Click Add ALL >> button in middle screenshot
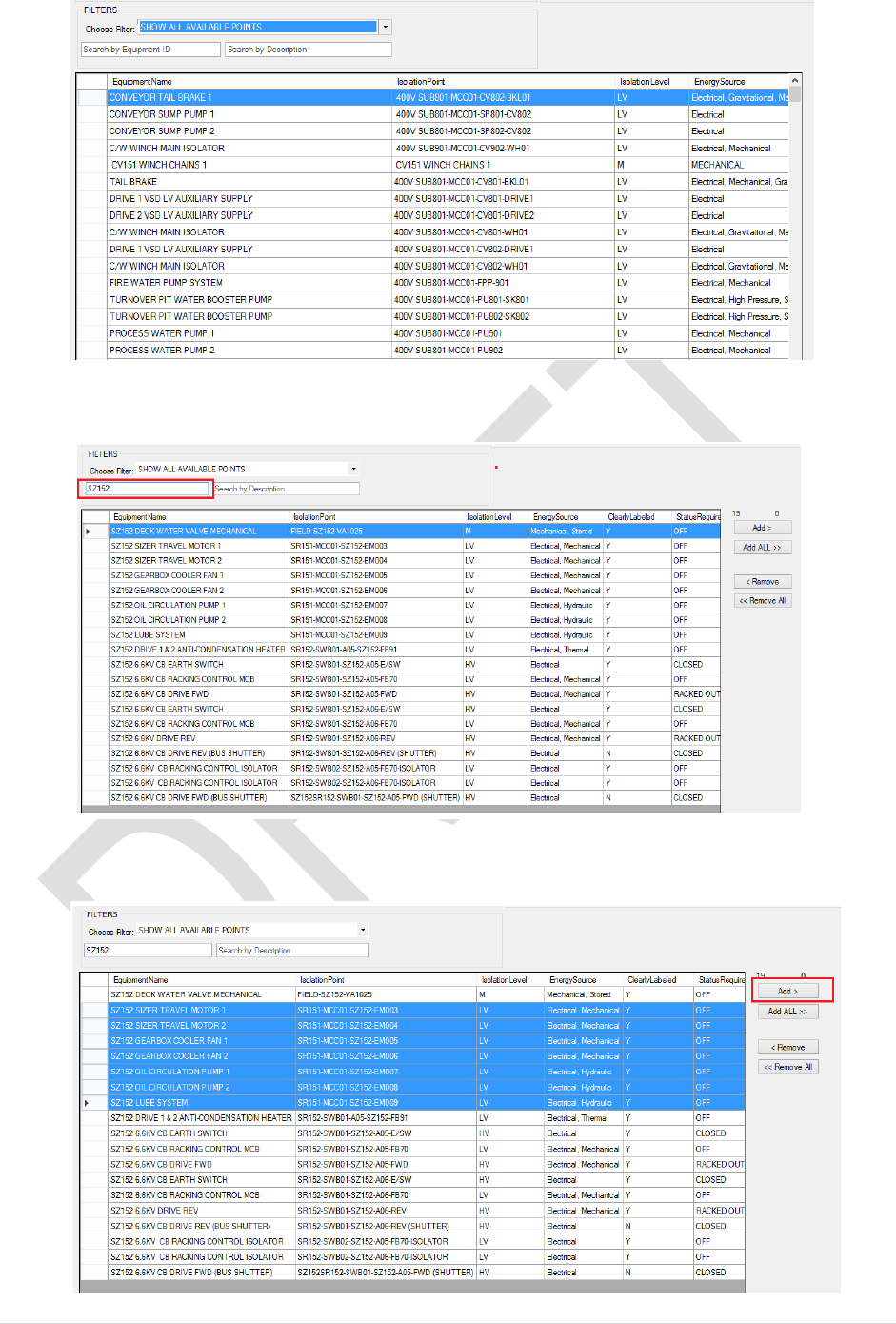The image size is (896, 1324). [x=762, y=548]
